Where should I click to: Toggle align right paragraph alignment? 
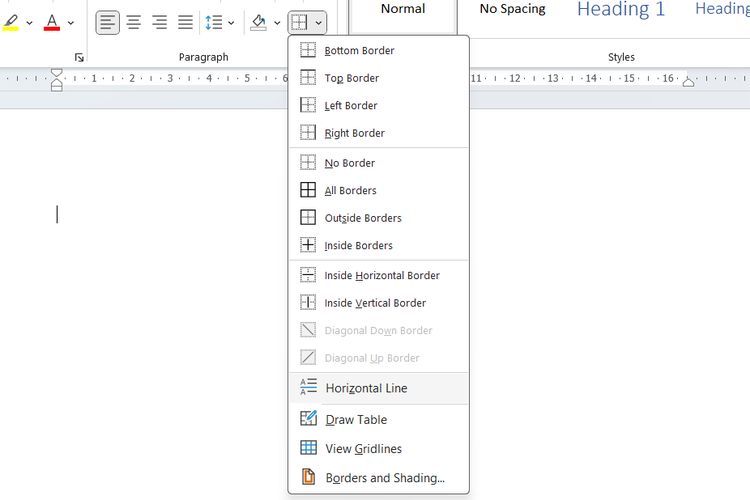(x=159, y=22)
